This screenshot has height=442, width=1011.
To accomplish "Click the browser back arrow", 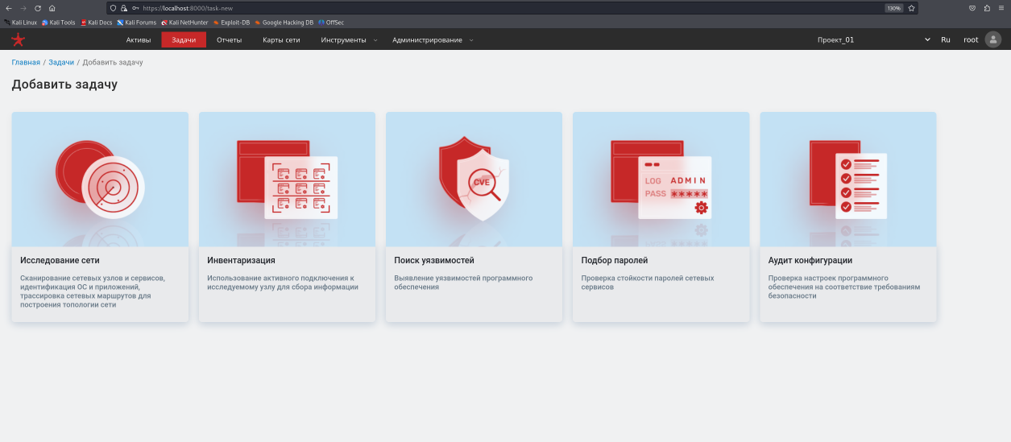I will pos(8,8).
